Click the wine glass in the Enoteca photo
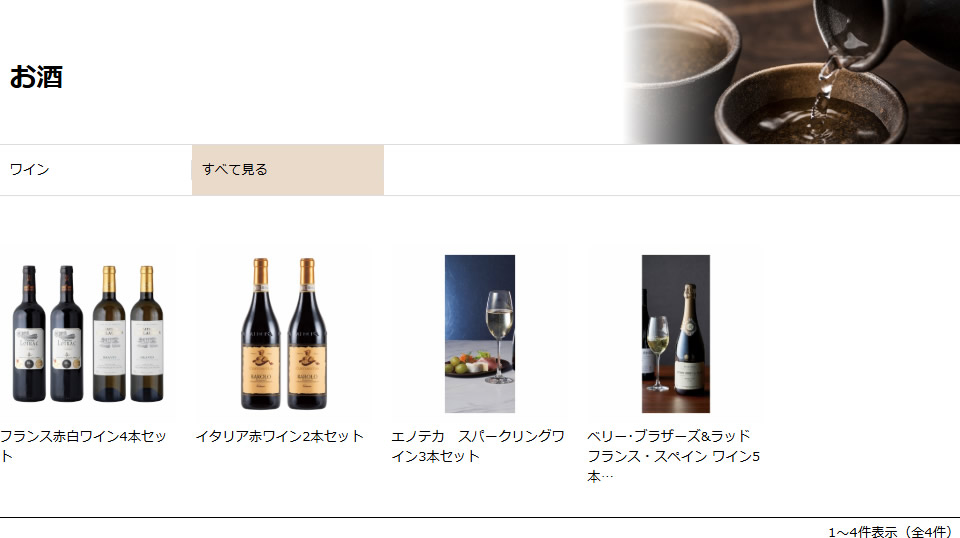Viewport: 960px width, 538px height. (x=499, y=337)
